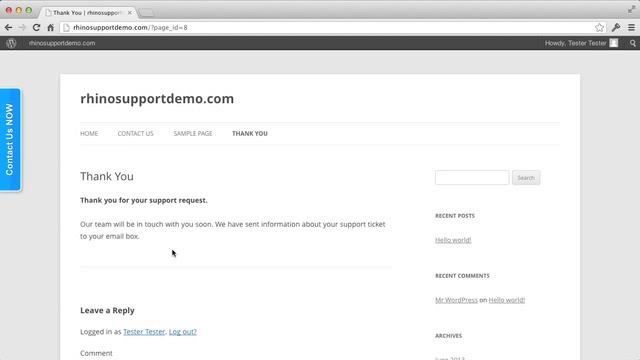Screen dimensions: 640x360
Task: Click the RECENT POSTS sidebar heading
Action: 455,216
